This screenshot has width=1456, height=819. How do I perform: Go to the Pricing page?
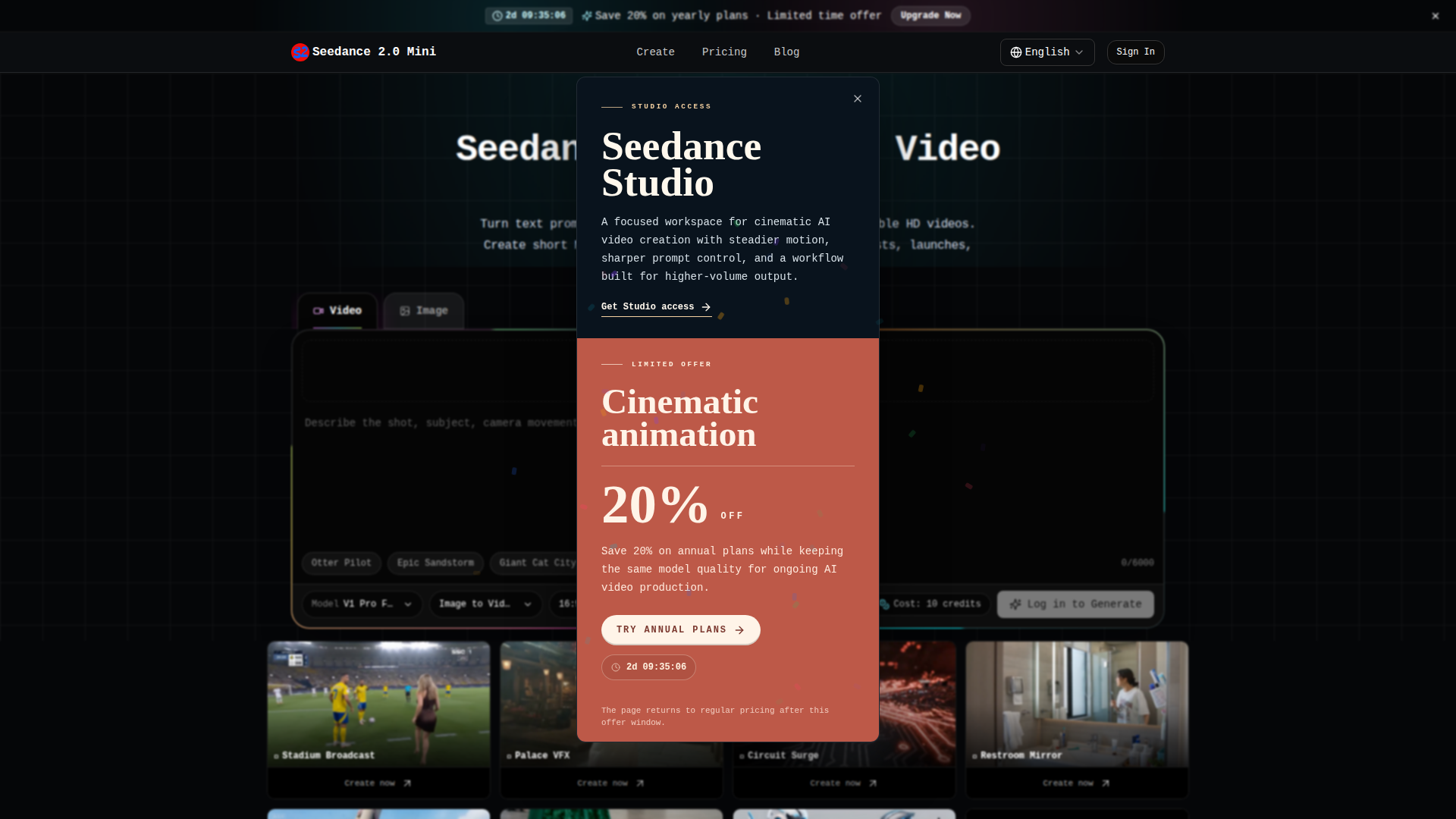[x=724, y=52]
